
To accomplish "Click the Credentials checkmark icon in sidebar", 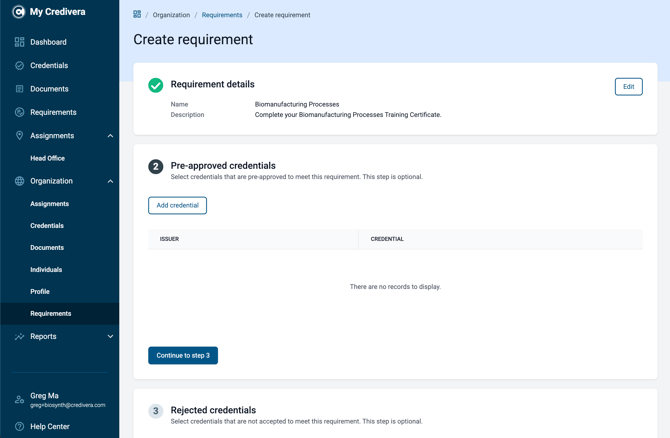I will (x=19, y=65).
